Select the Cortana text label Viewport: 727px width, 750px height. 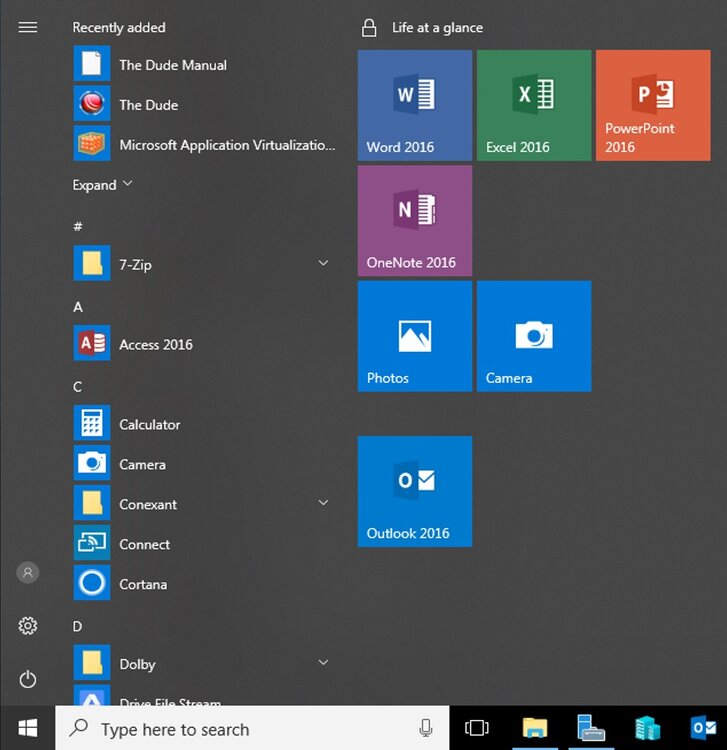(143, 585)
